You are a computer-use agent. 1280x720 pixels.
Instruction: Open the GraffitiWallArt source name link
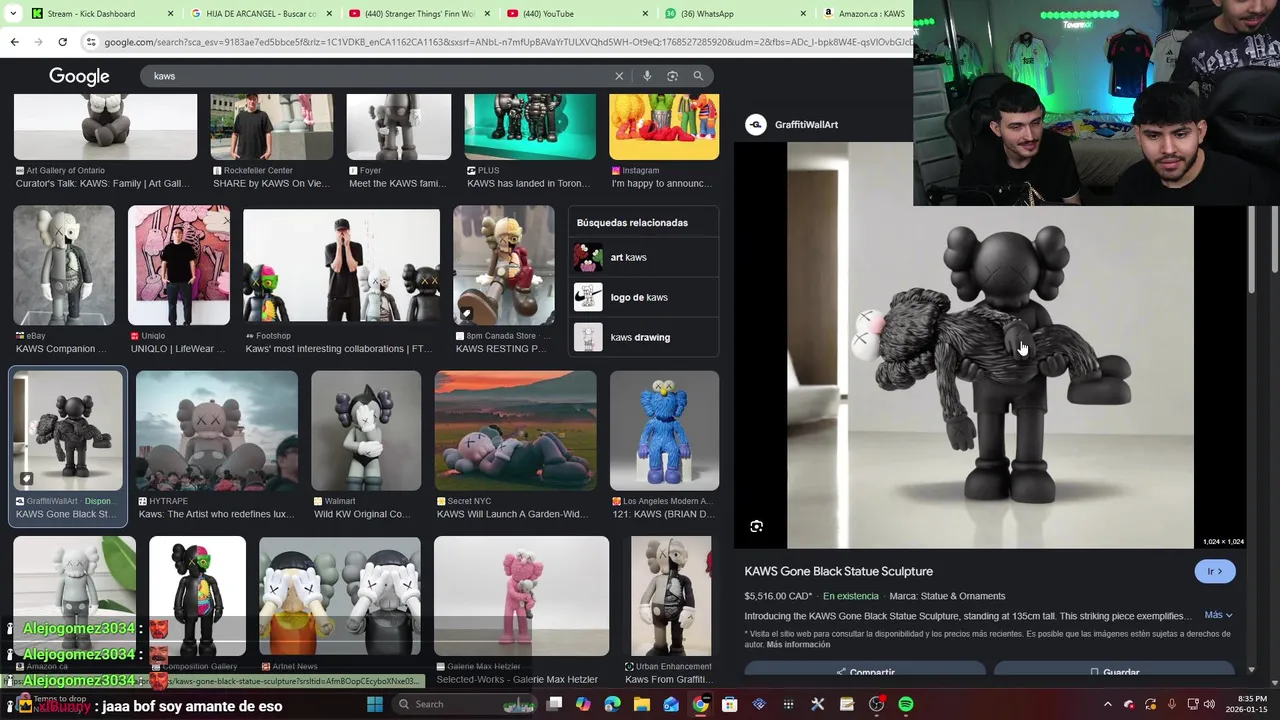(806, 124)
